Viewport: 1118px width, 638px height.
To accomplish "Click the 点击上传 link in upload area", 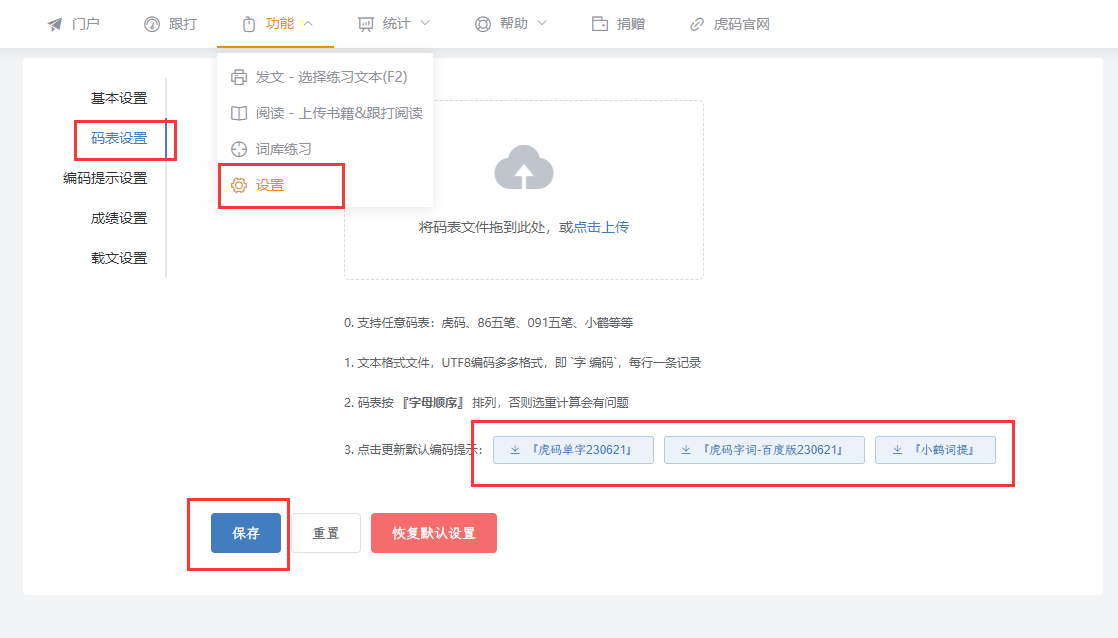I will coord(601,227).
